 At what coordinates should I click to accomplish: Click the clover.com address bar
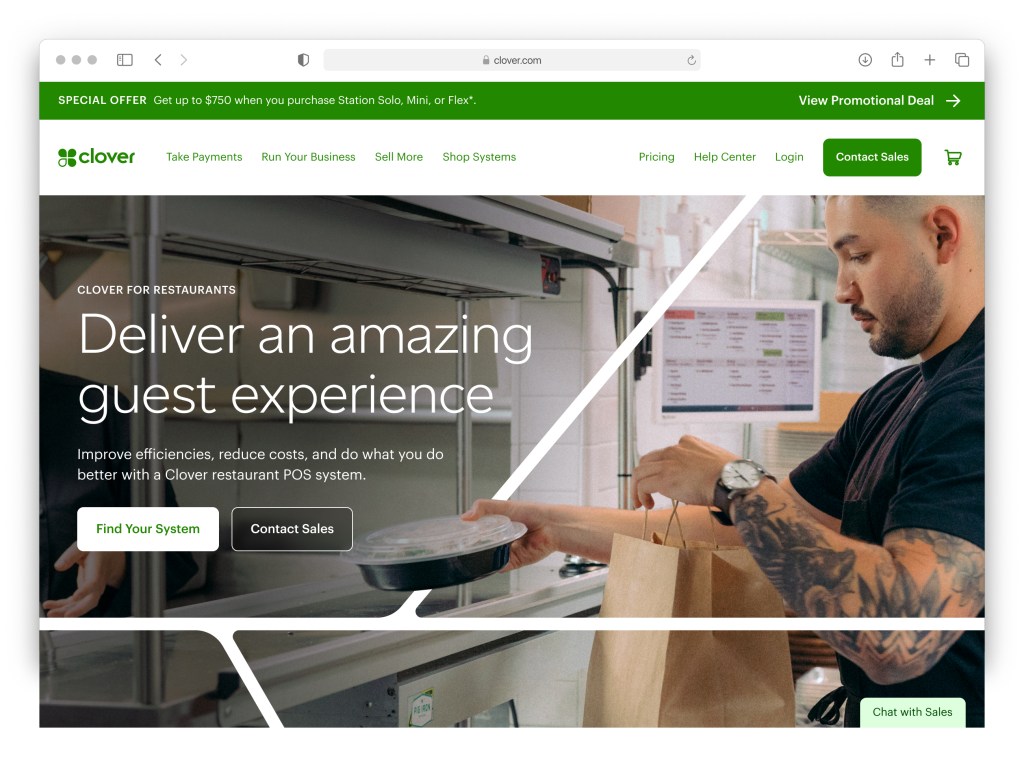[x=512, y=60]
